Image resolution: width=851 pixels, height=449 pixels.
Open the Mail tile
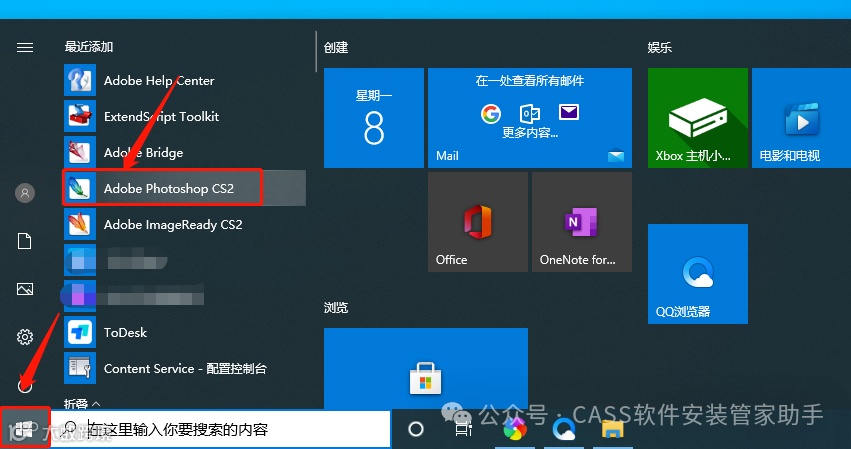pyautogui.click(x=530, y=118)
